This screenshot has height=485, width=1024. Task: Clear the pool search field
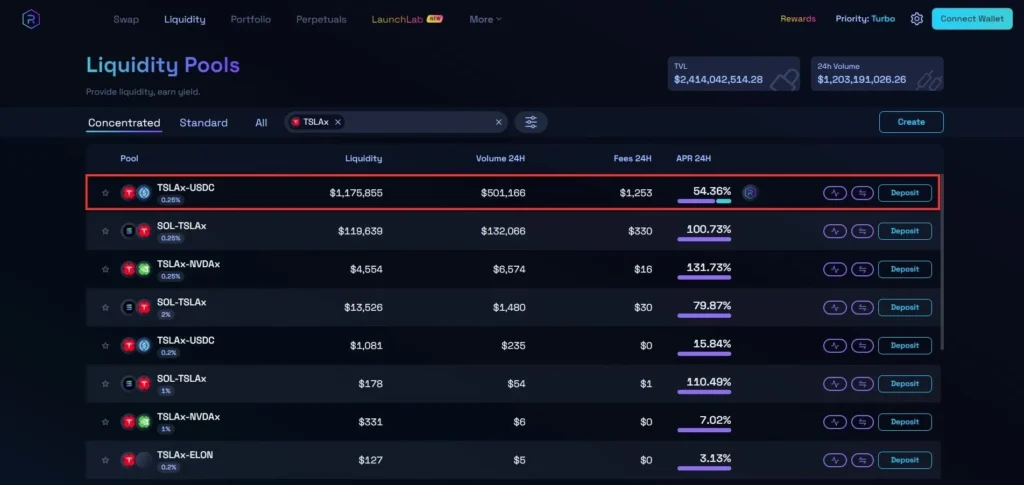[x=498, y=122]
